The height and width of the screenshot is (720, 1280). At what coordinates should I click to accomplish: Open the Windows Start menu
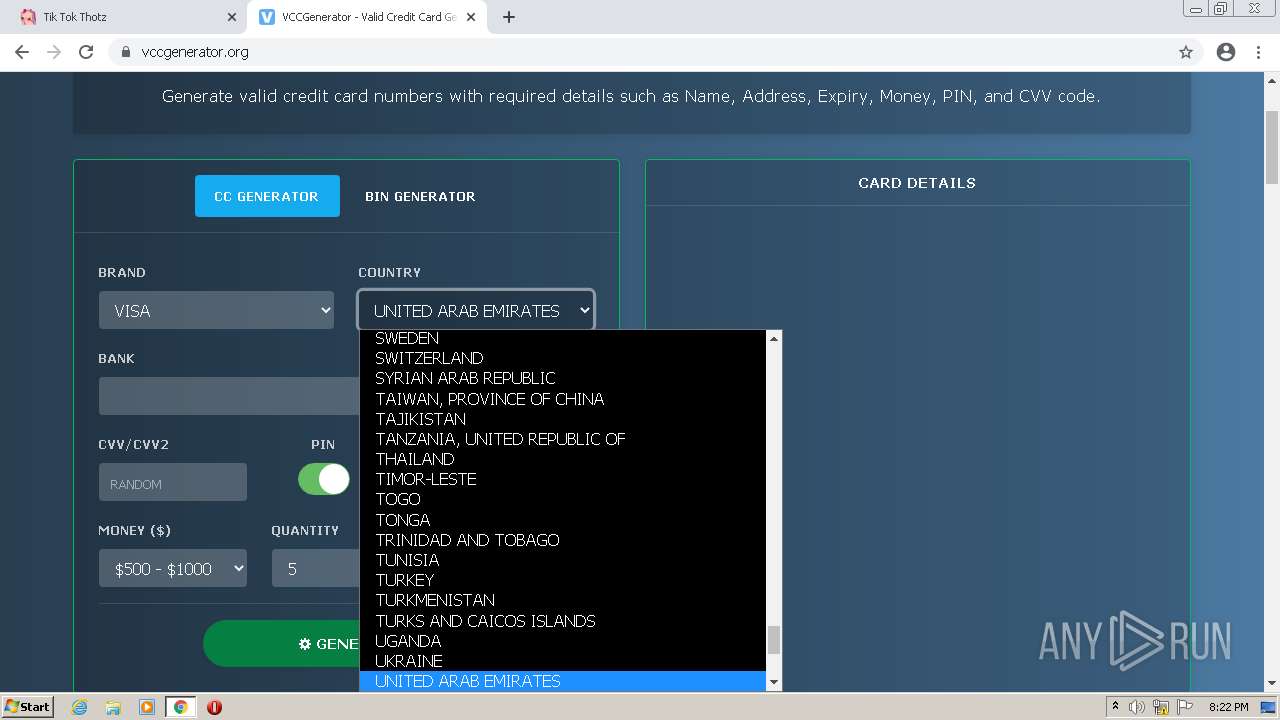pyautogui.click(x=27, y=706)
